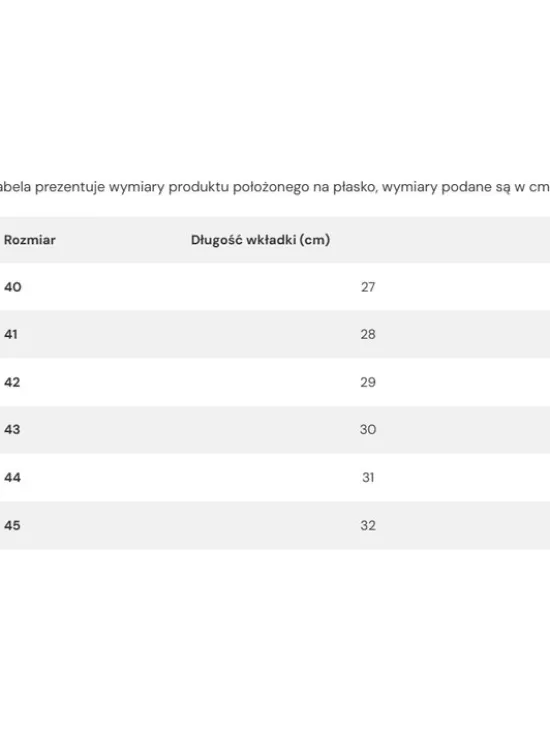Select size 43 row label
550x733 pixels.
coord(12,430)
